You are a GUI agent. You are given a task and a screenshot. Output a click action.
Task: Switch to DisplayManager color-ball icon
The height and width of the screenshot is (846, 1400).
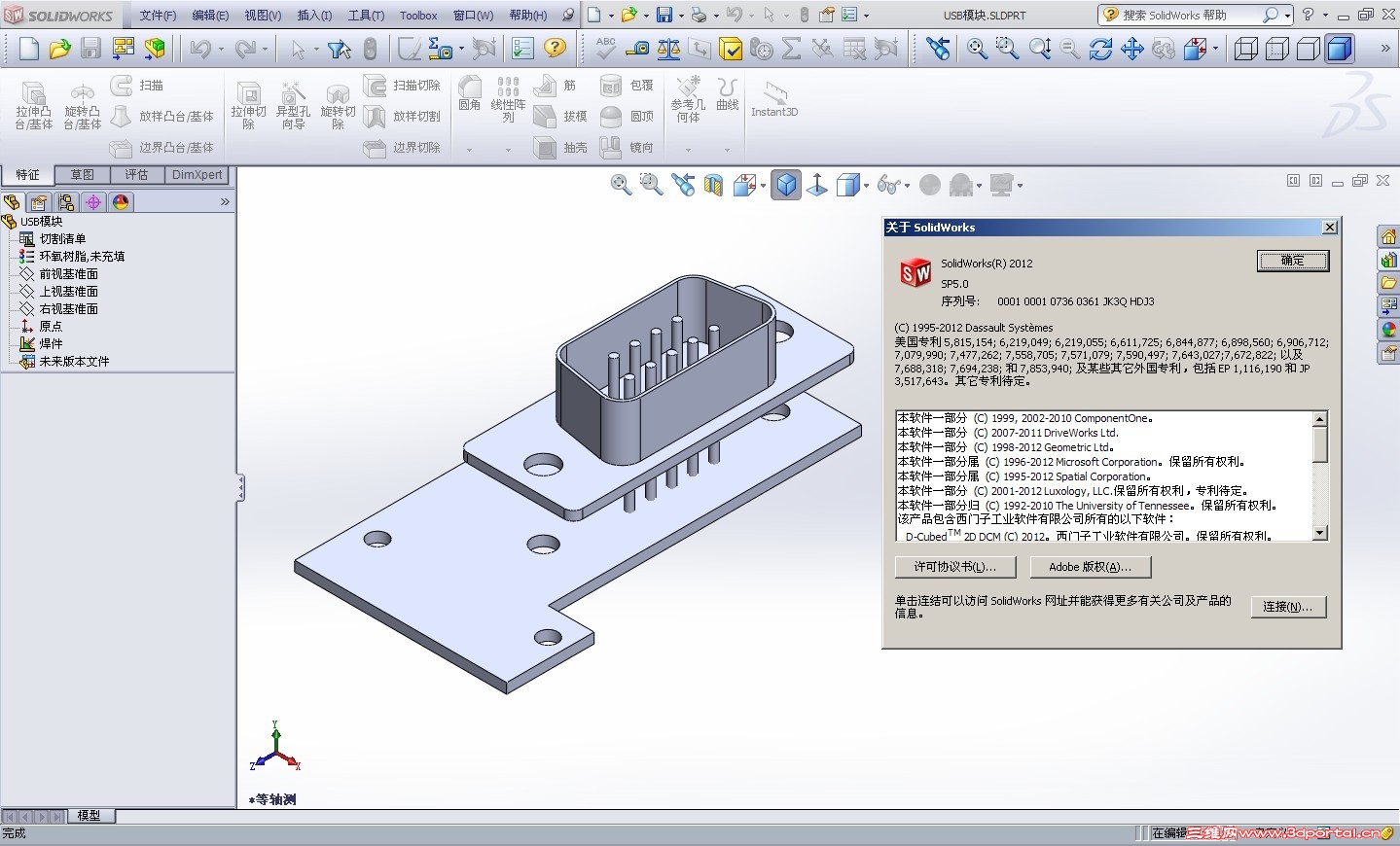coord(121,202)
